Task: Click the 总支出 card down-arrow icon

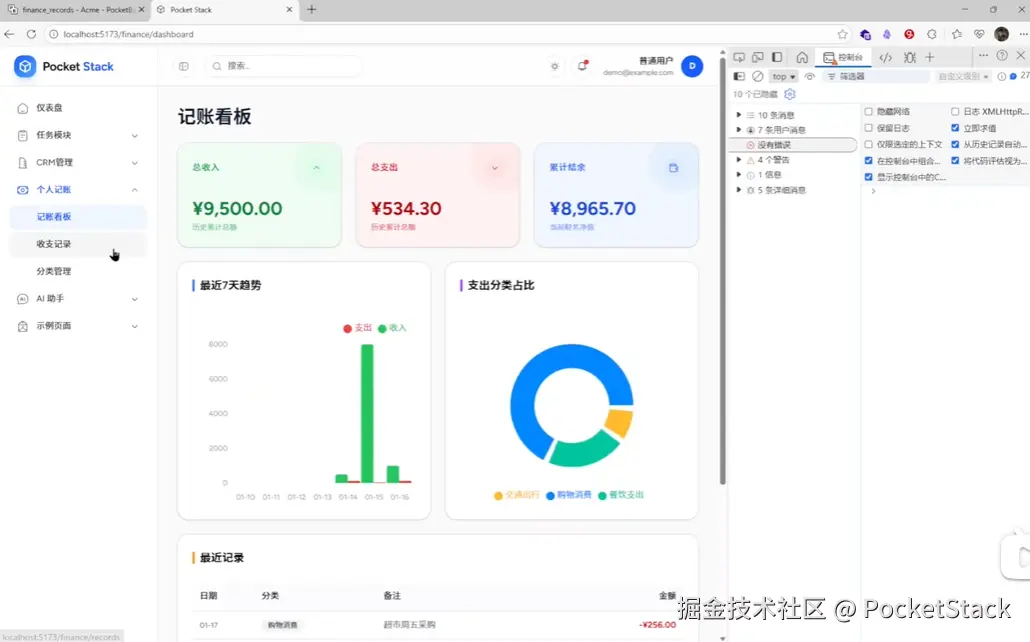Action: point(495,168)
